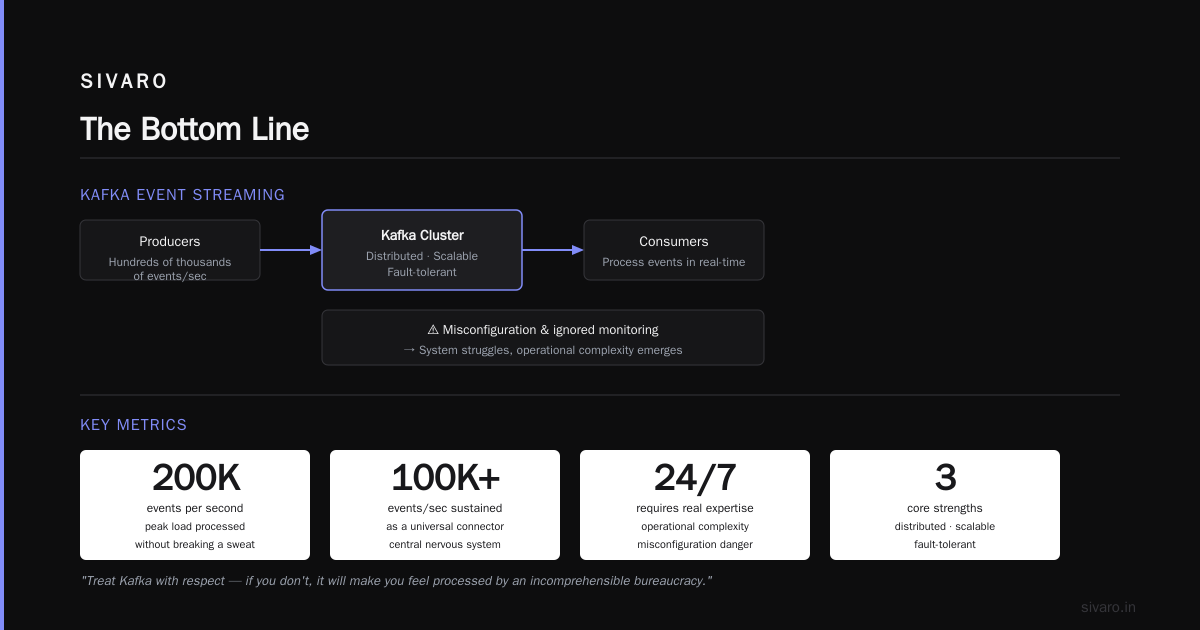
Task: Click the 100K+ metric value
Action: tap(445, 478)
